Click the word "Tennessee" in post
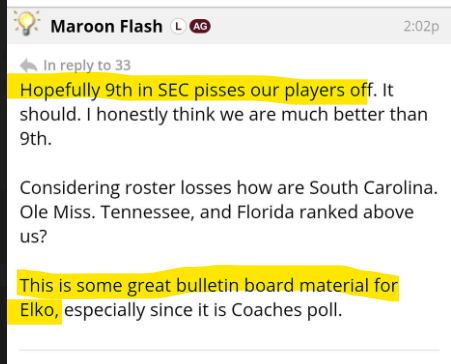The image size is (451, 364). coord(147,212)
